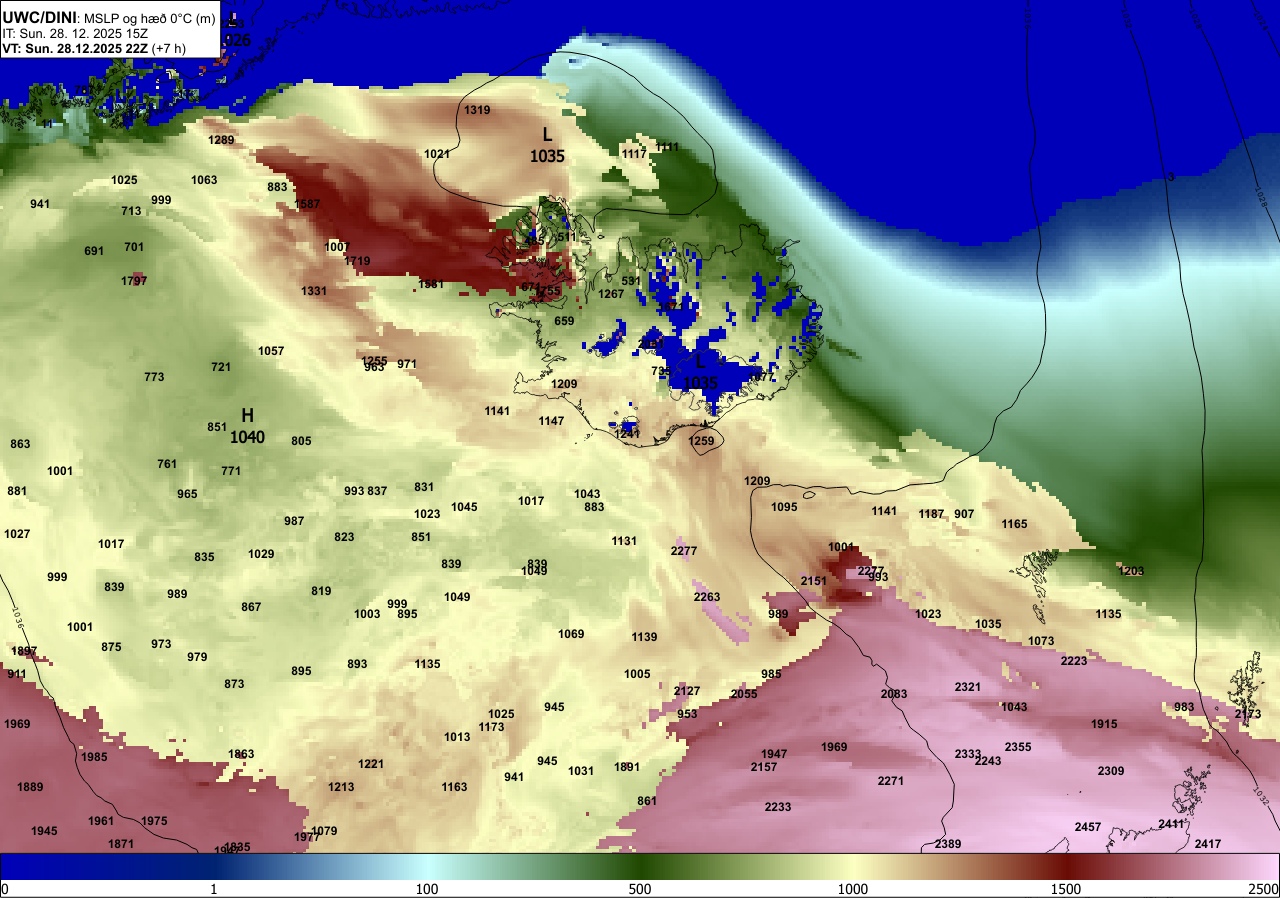This screenshot has width=1280, height=898.
Task: Click the height value 1289
Action: (221, 140)
